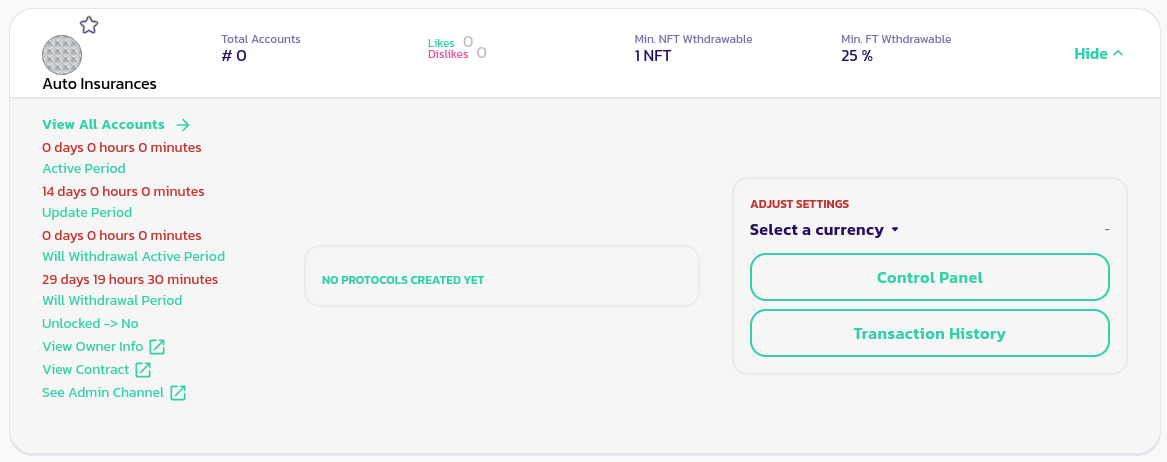This screenshot has width=1167, height=462.
Task: Open Transaction History
Action: pos(929,334)
